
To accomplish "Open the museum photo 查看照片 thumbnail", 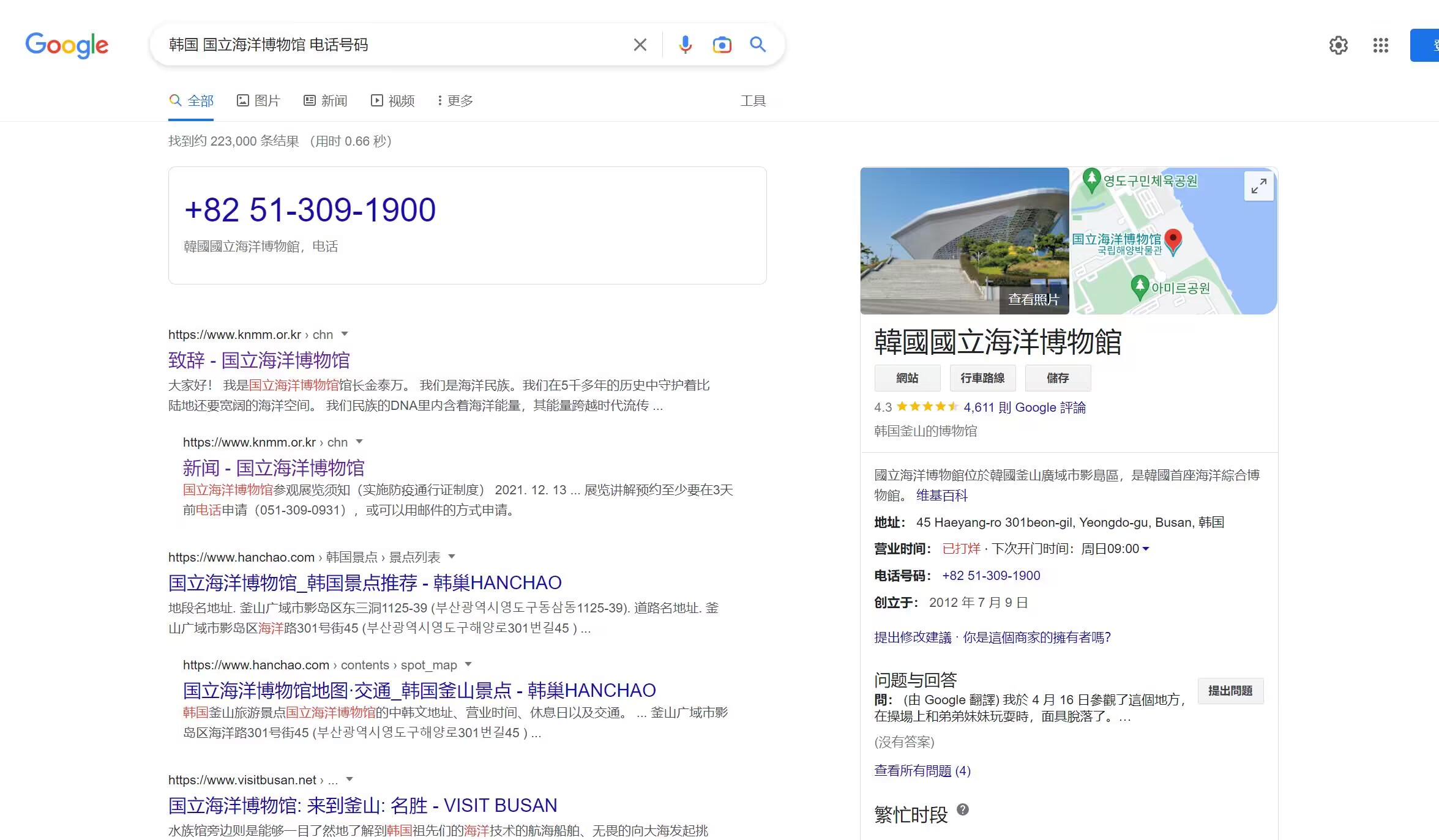I will pos(965,241).
